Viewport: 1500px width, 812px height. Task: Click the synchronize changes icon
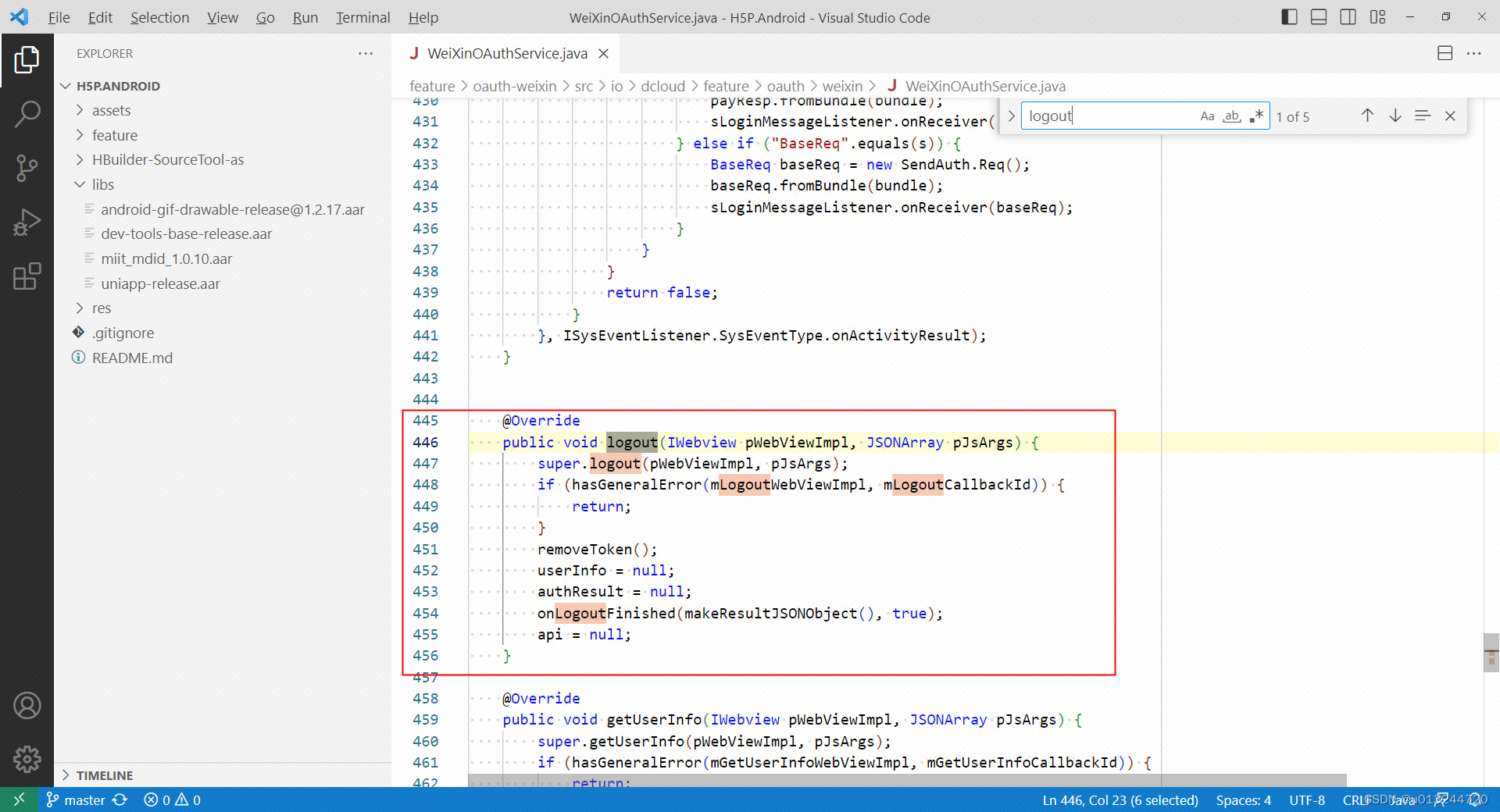tap(120, 800)
